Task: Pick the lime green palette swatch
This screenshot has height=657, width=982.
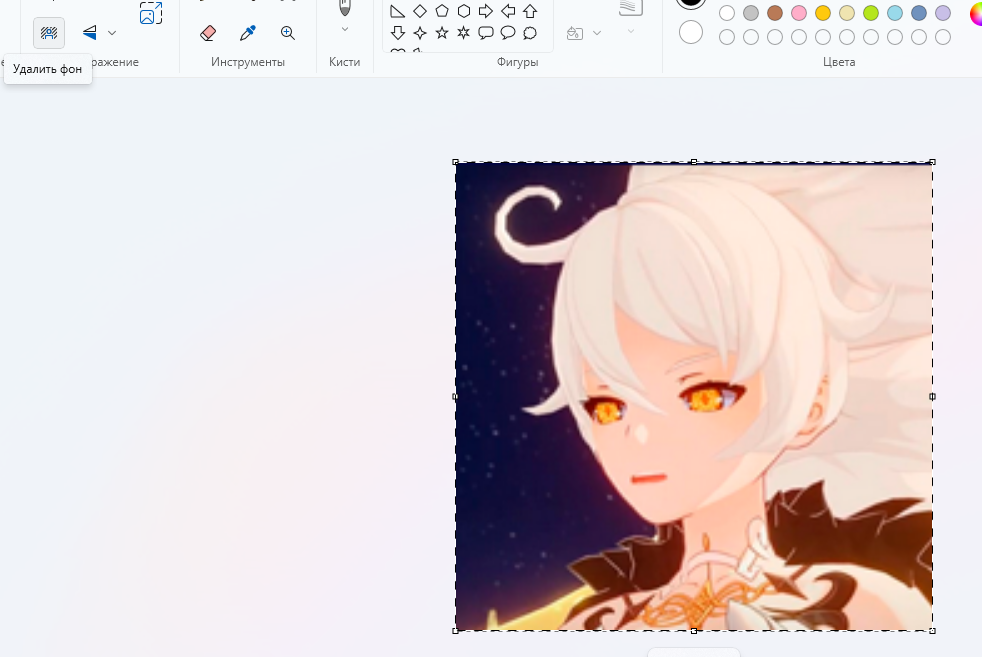Action: [x=871, y=13]
